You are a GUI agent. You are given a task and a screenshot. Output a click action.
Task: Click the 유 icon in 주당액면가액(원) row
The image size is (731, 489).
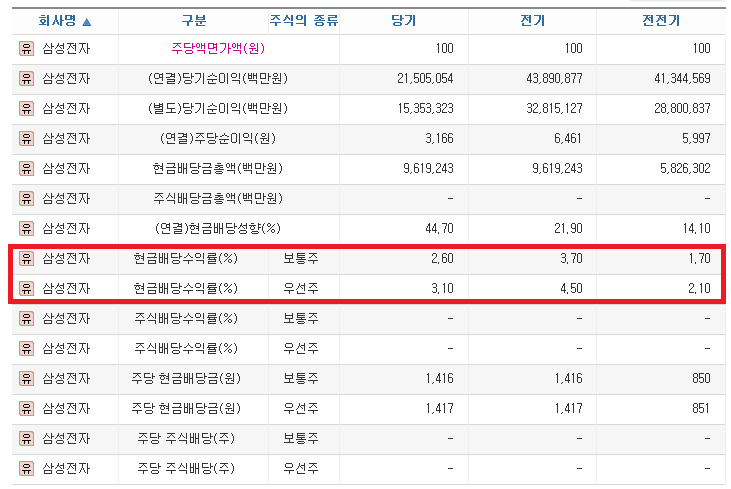(26, 48)
